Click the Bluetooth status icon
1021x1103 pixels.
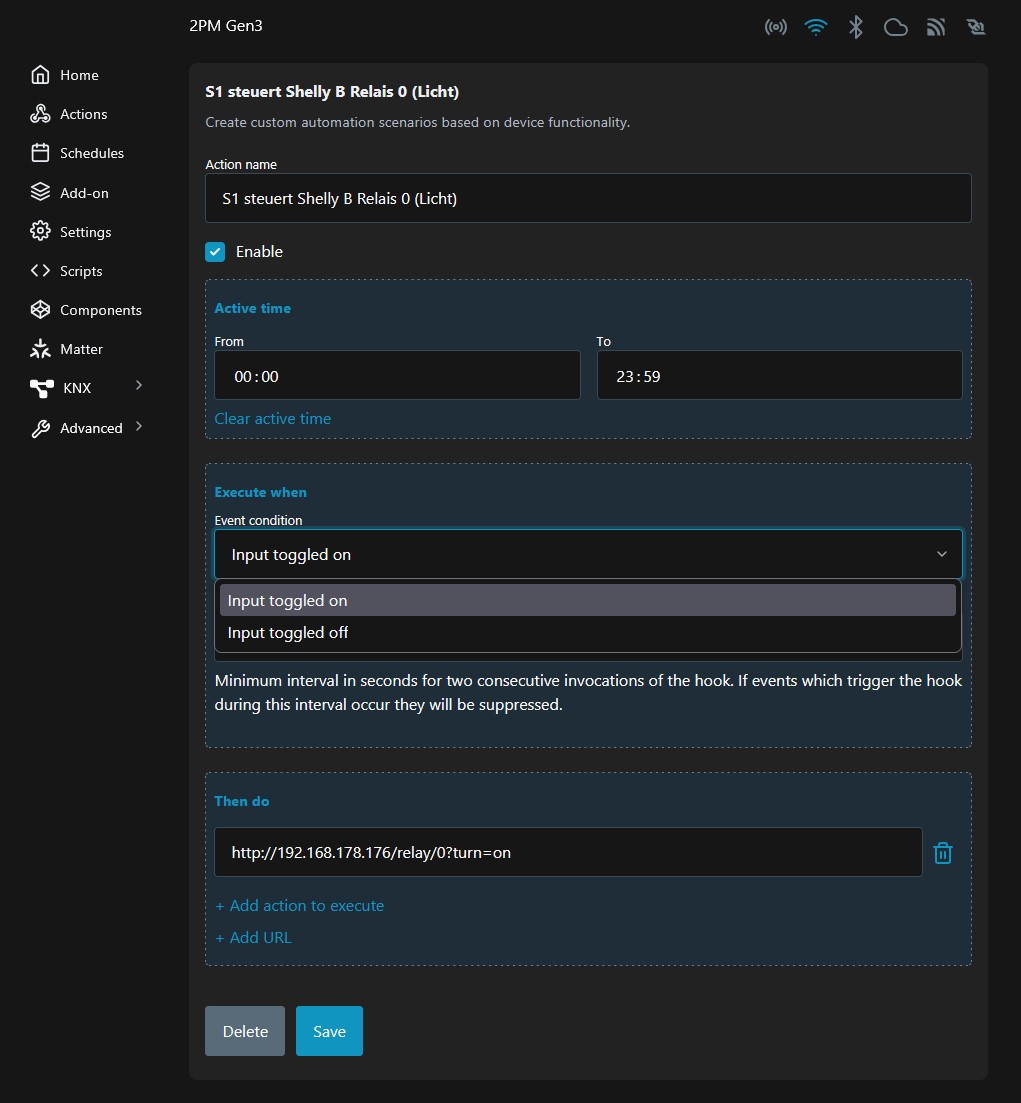tap(855, 27)
